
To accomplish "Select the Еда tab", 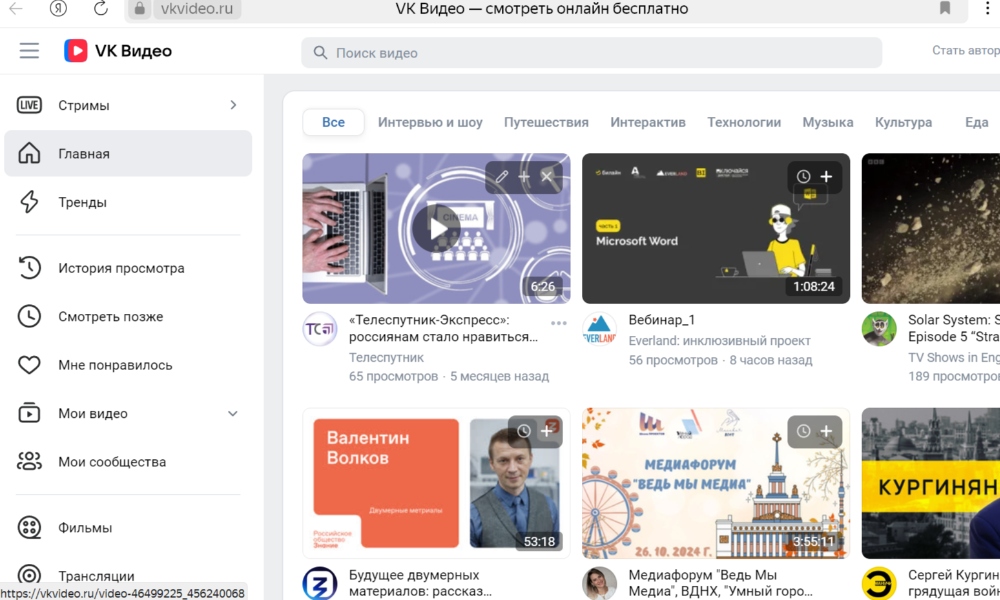I will point(976,122).
